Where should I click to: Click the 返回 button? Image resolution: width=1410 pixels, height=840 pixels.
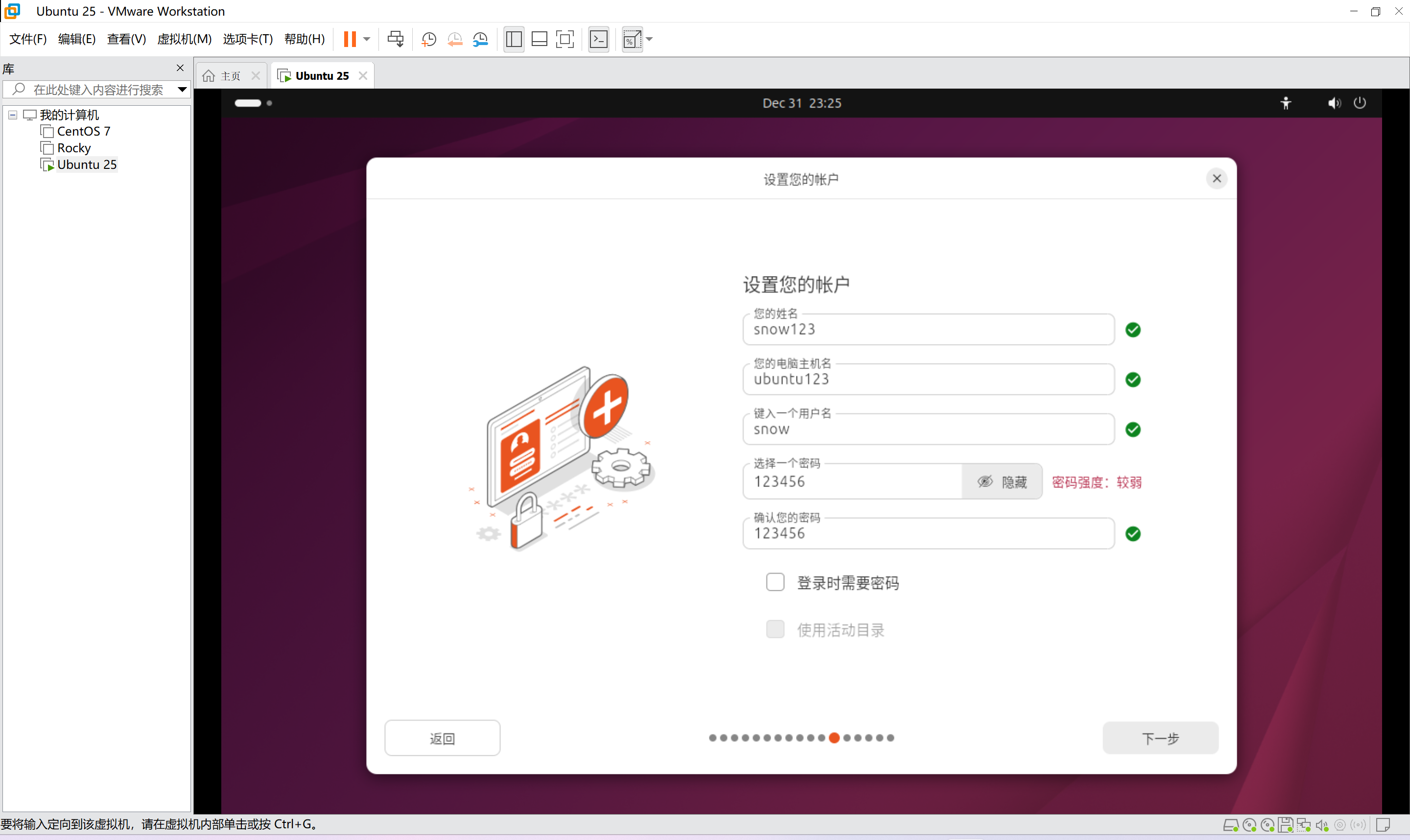(x=442, y=738)
